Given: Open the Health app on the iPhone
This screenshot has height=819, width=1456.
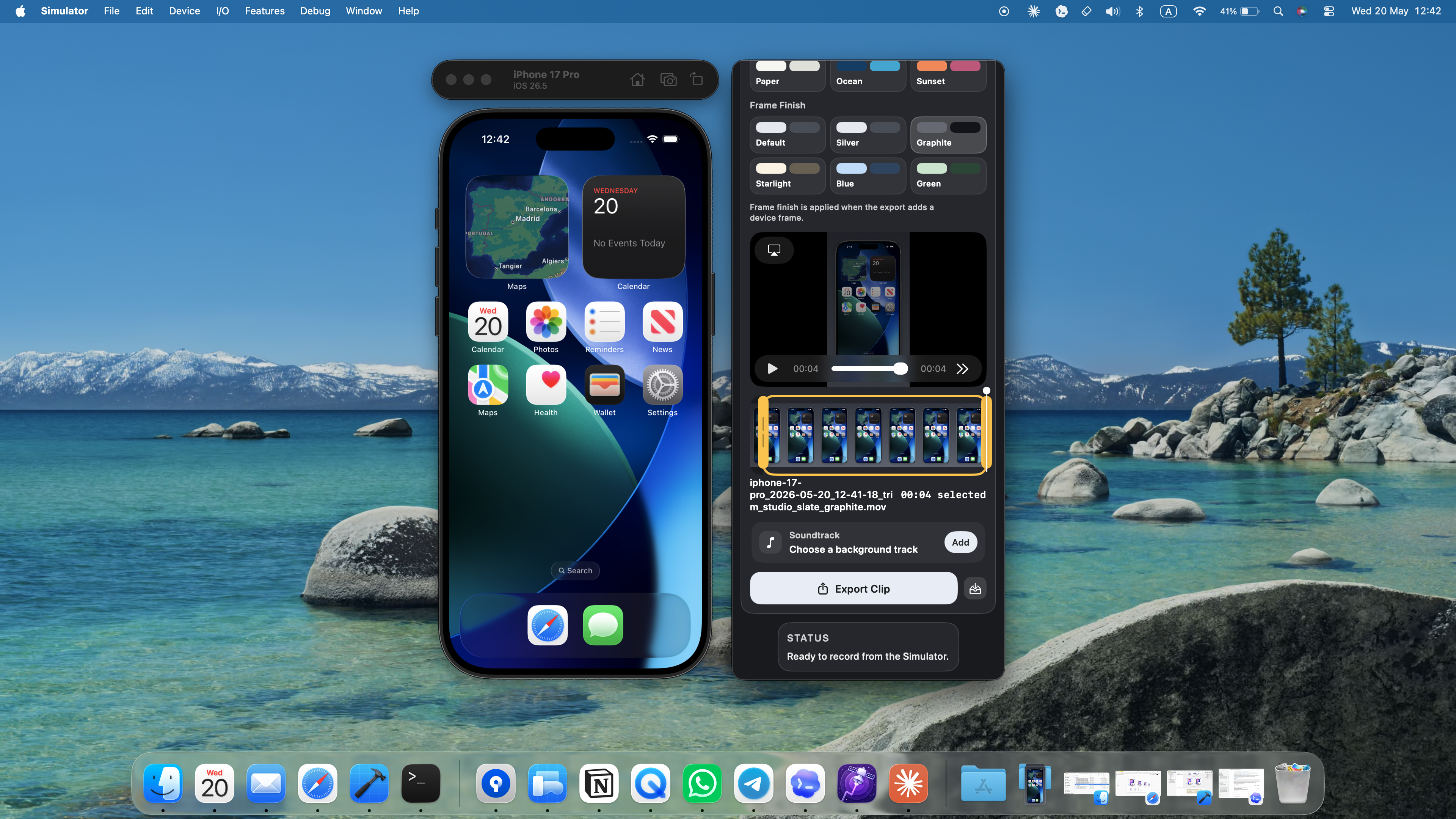Looking at the screenshot, I should click(546, 385).
